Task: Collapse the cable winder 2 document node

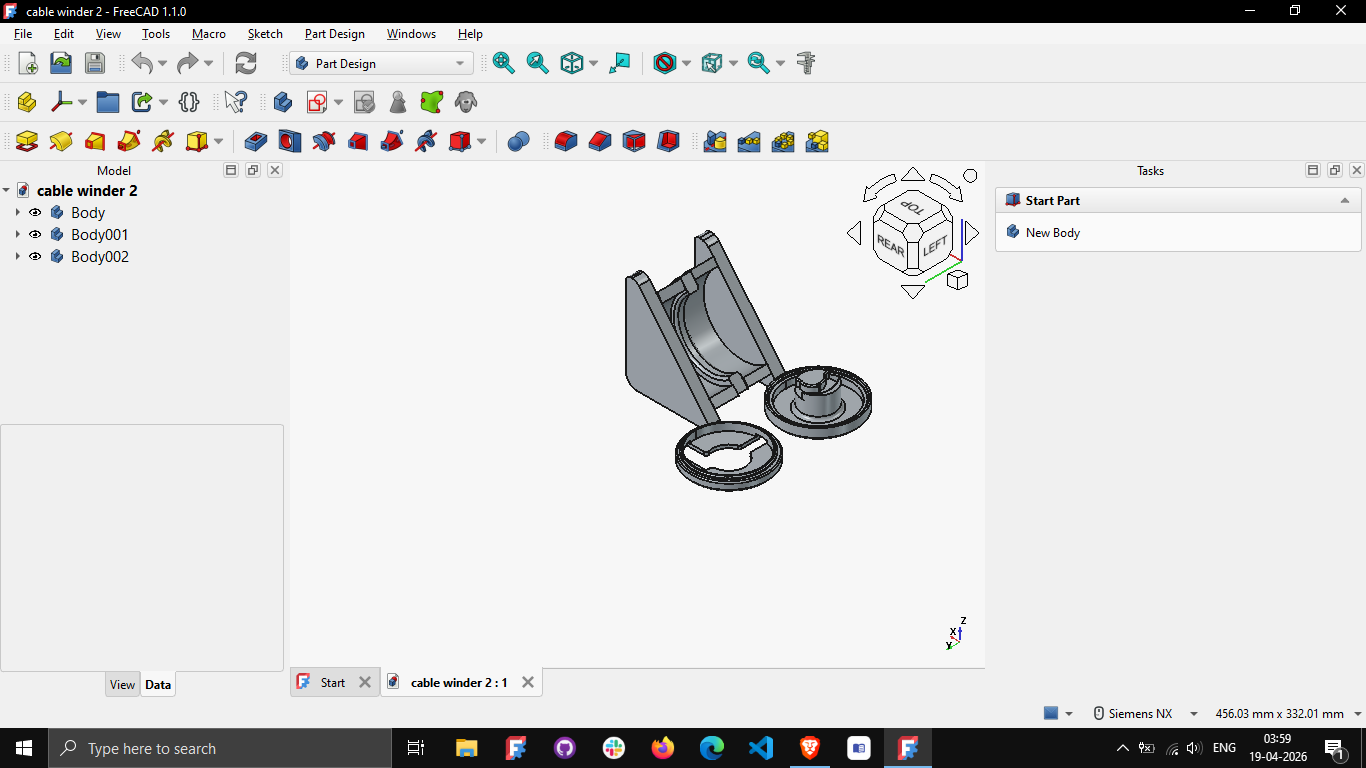Action: pyautogui.click(x=6, y=190)
